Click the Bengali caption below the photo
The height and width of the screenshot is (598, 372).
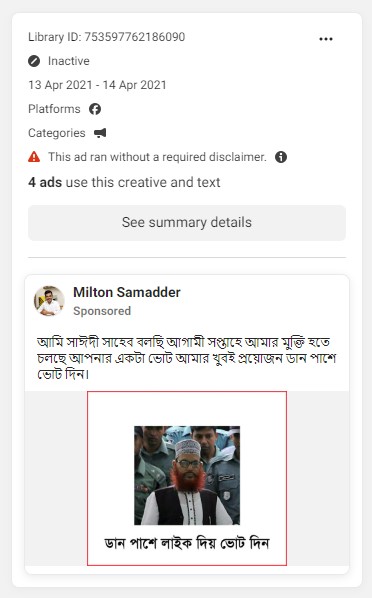187,543
